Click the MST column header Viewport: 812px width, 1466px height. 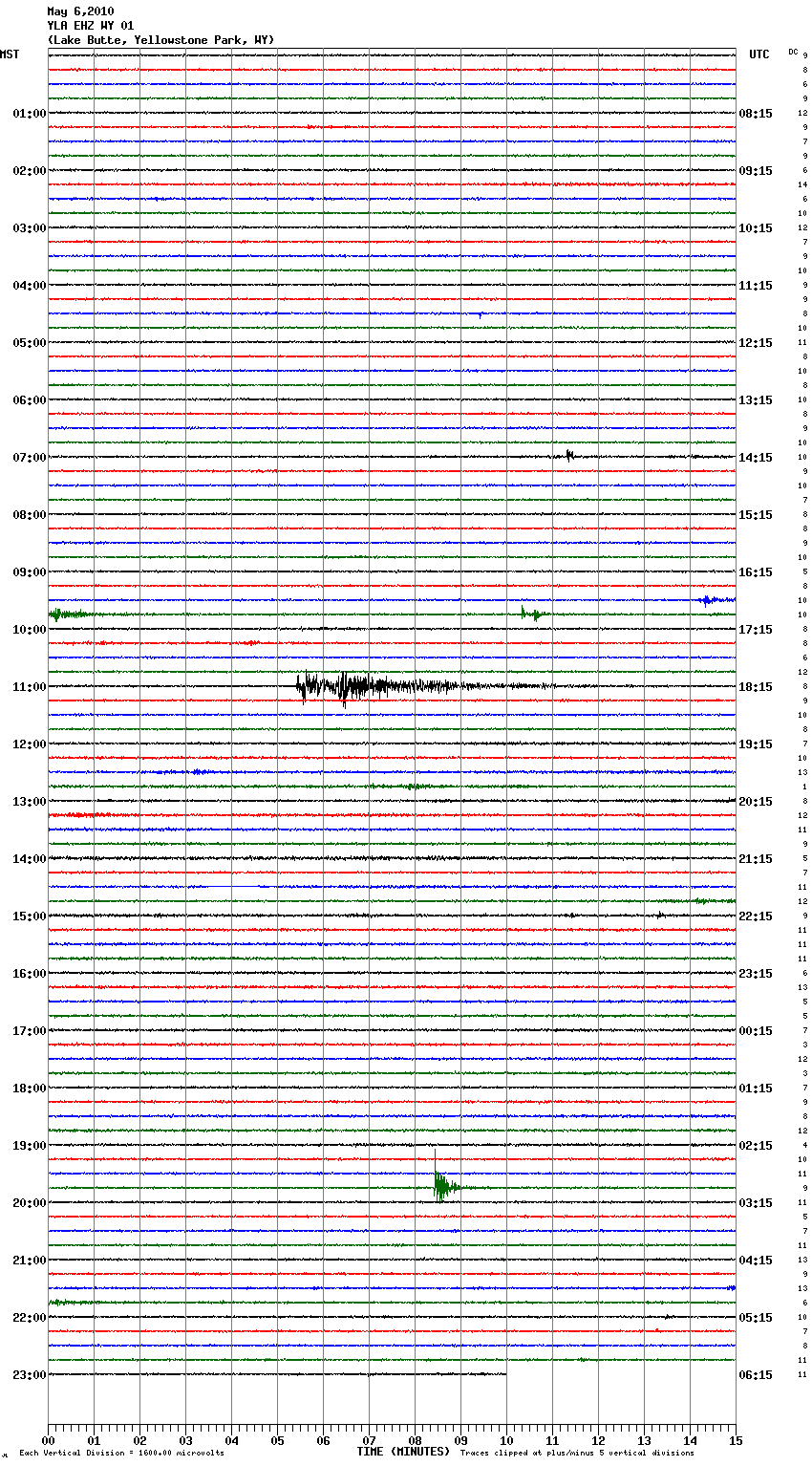10,54
